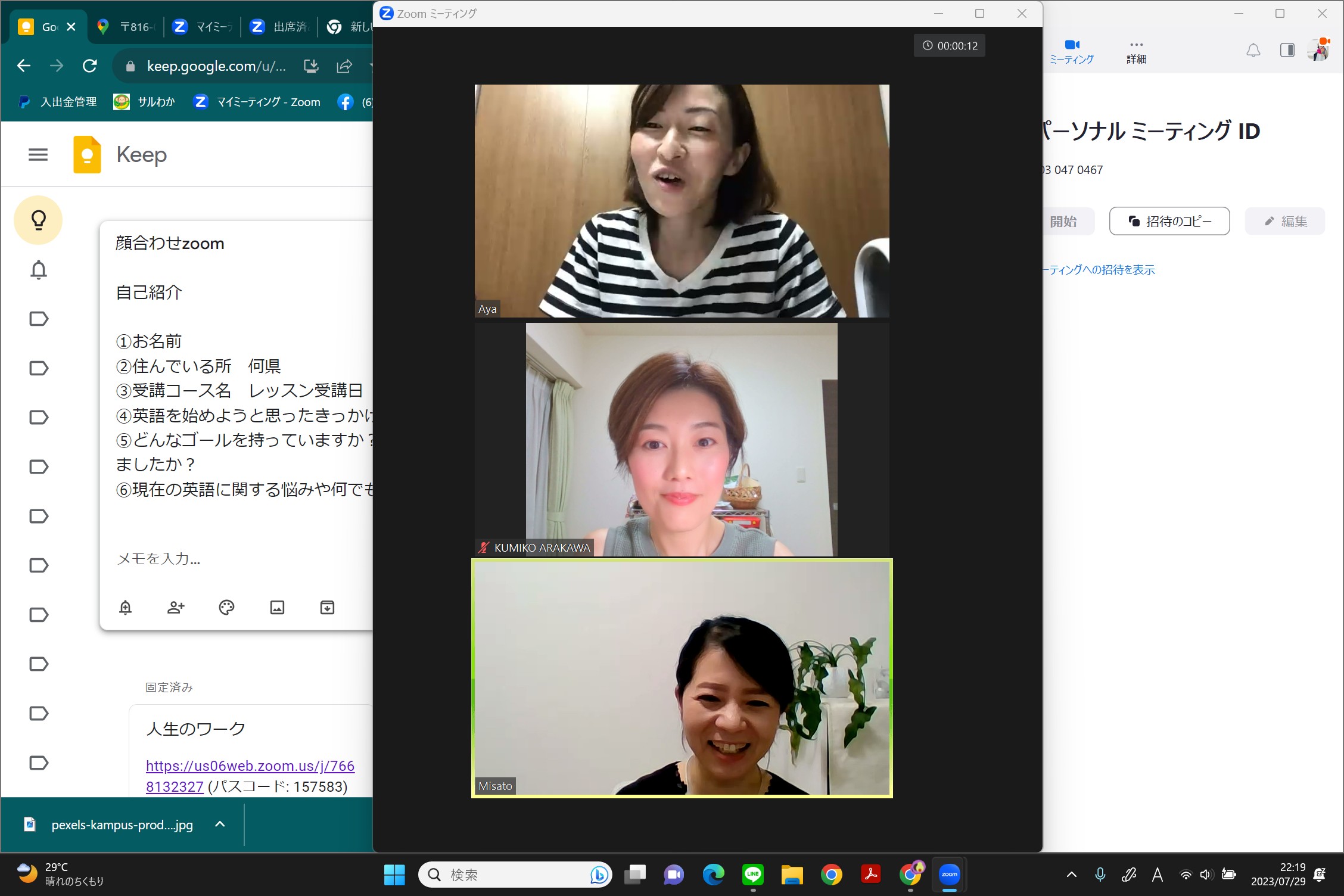Show hidden system tray icons
Screen dimensions: 1344x896
pos(1071,875)
